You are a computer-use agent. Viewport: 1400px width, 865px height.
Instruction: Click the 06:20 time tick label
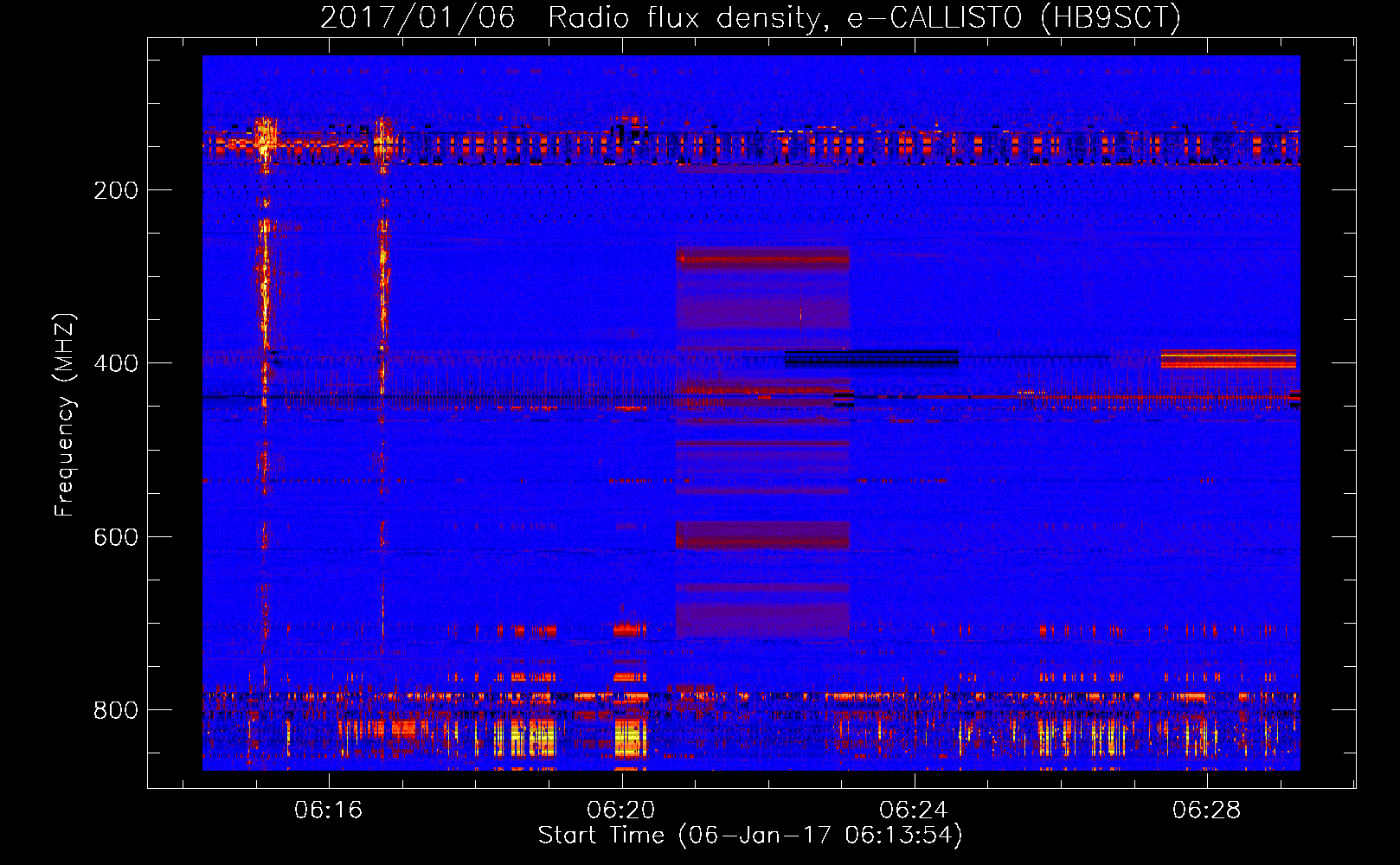[621, 810]
